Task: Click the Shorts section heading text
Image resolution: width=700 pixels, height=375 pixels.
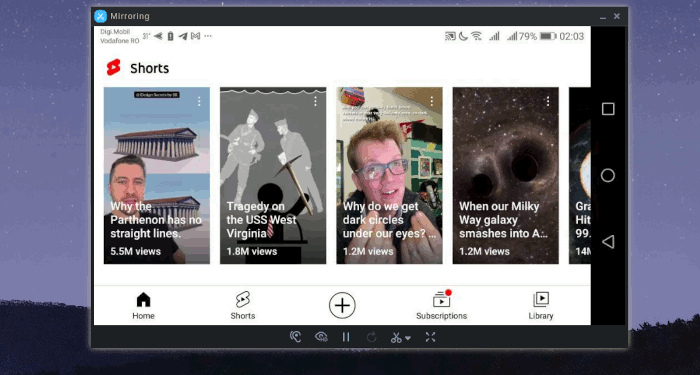Action: pos(150,68)
